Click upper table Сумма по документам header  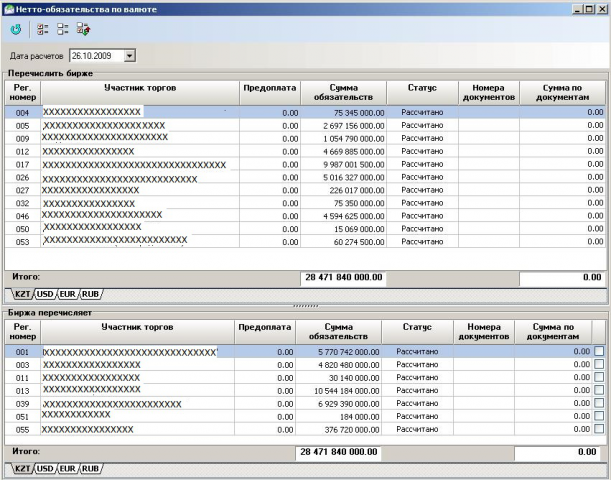tap(562, 93)
